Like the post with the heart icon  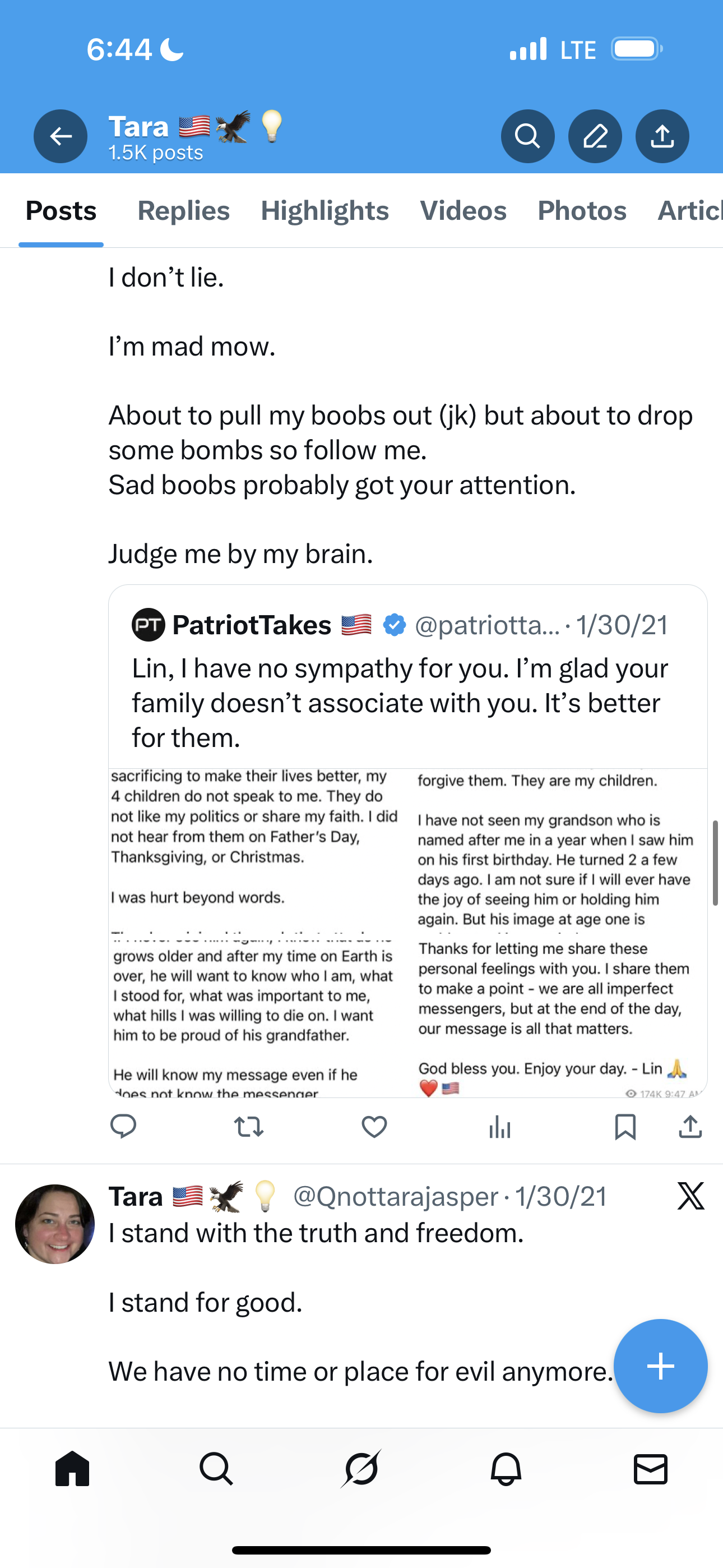[374, 1127]
